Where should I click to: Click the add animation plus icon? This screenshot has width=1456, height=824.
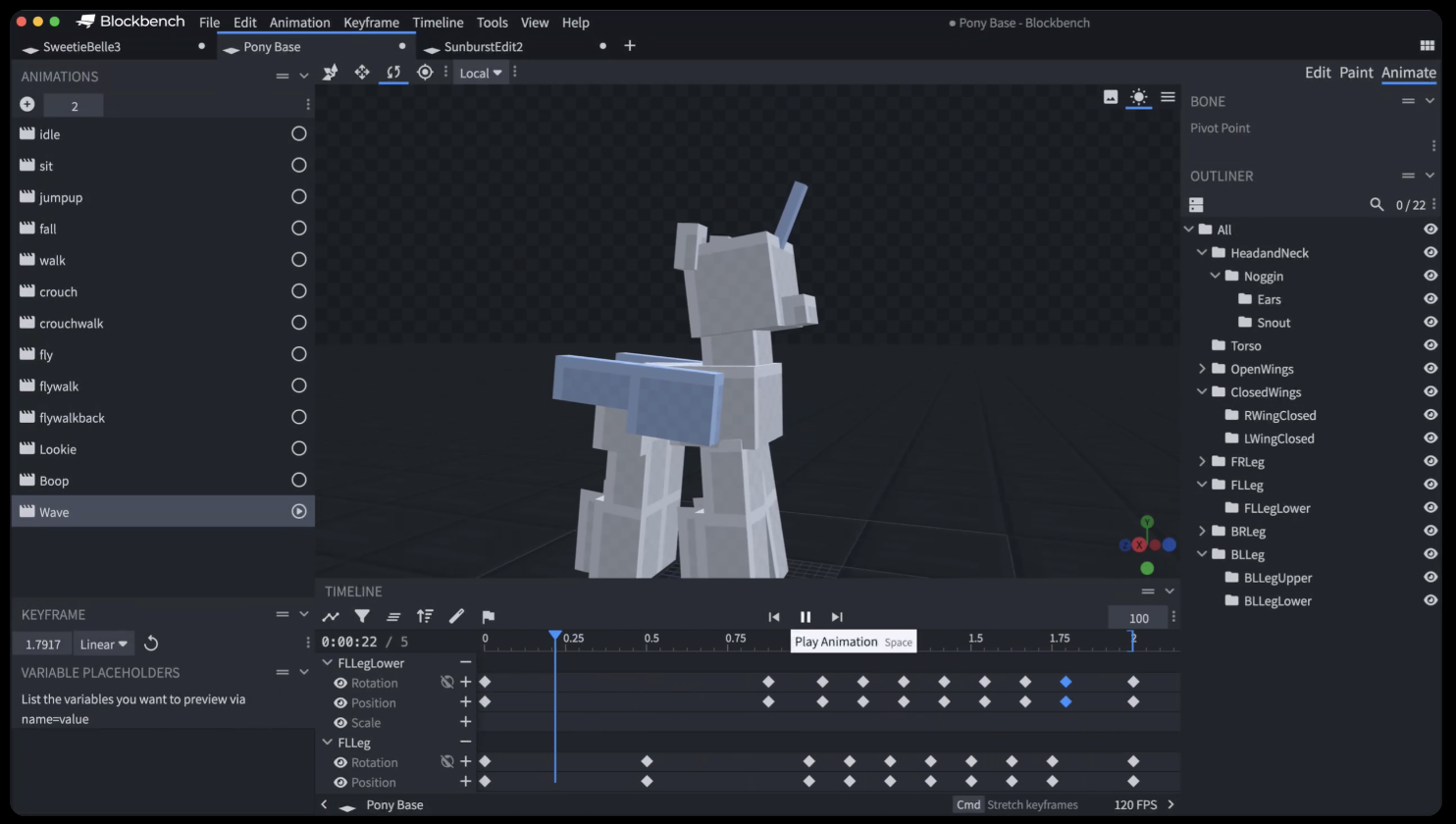point(27,104)
